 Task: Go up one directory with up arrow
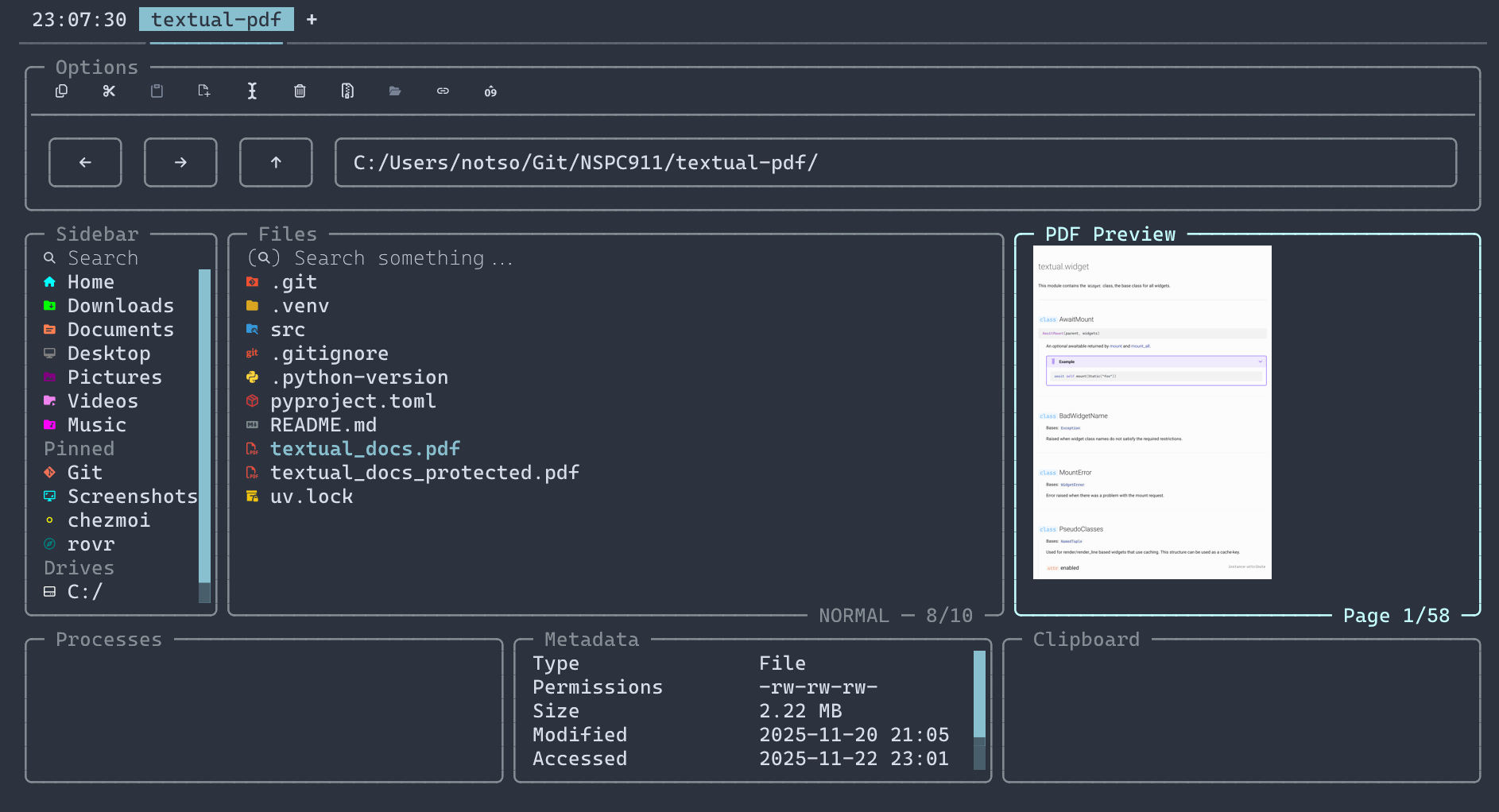[x=276, y=163]
